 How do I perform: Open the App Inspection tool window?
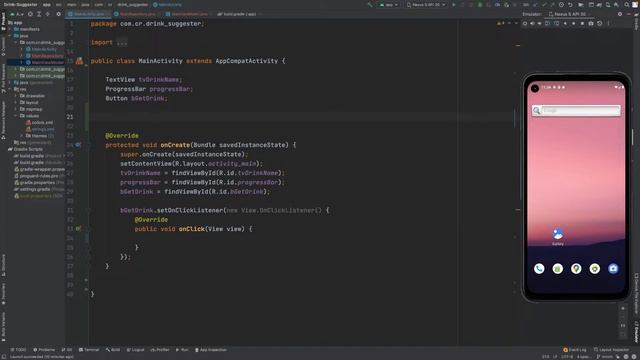point(211,350)
